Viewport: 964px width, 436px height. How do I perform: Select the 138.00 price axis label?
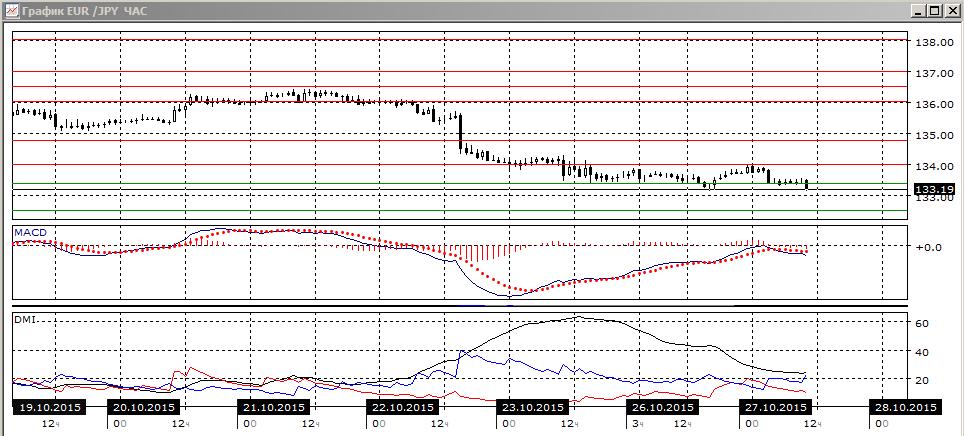[935, 42]
